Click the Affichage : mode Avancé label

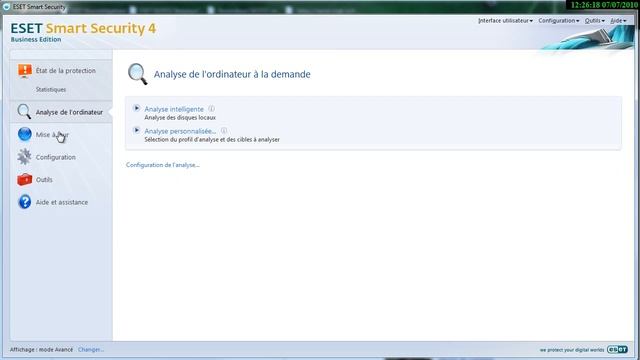(x=41, y=350)
